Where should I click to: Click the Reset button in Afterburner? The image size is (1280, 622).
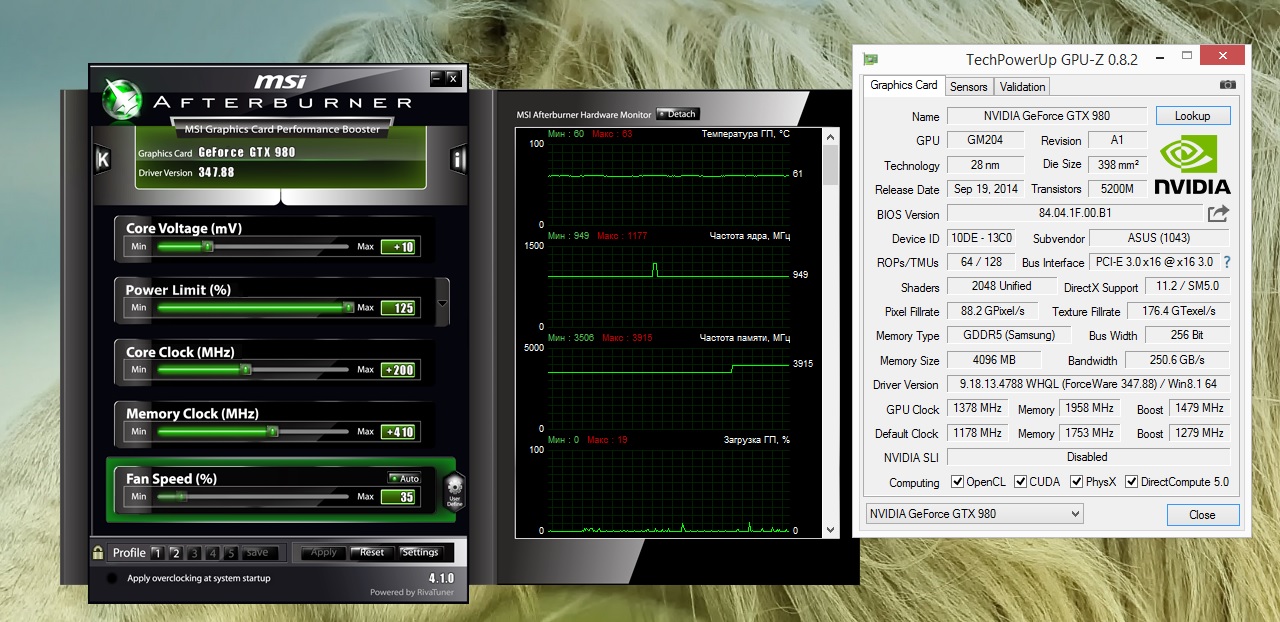click(372, 552)
